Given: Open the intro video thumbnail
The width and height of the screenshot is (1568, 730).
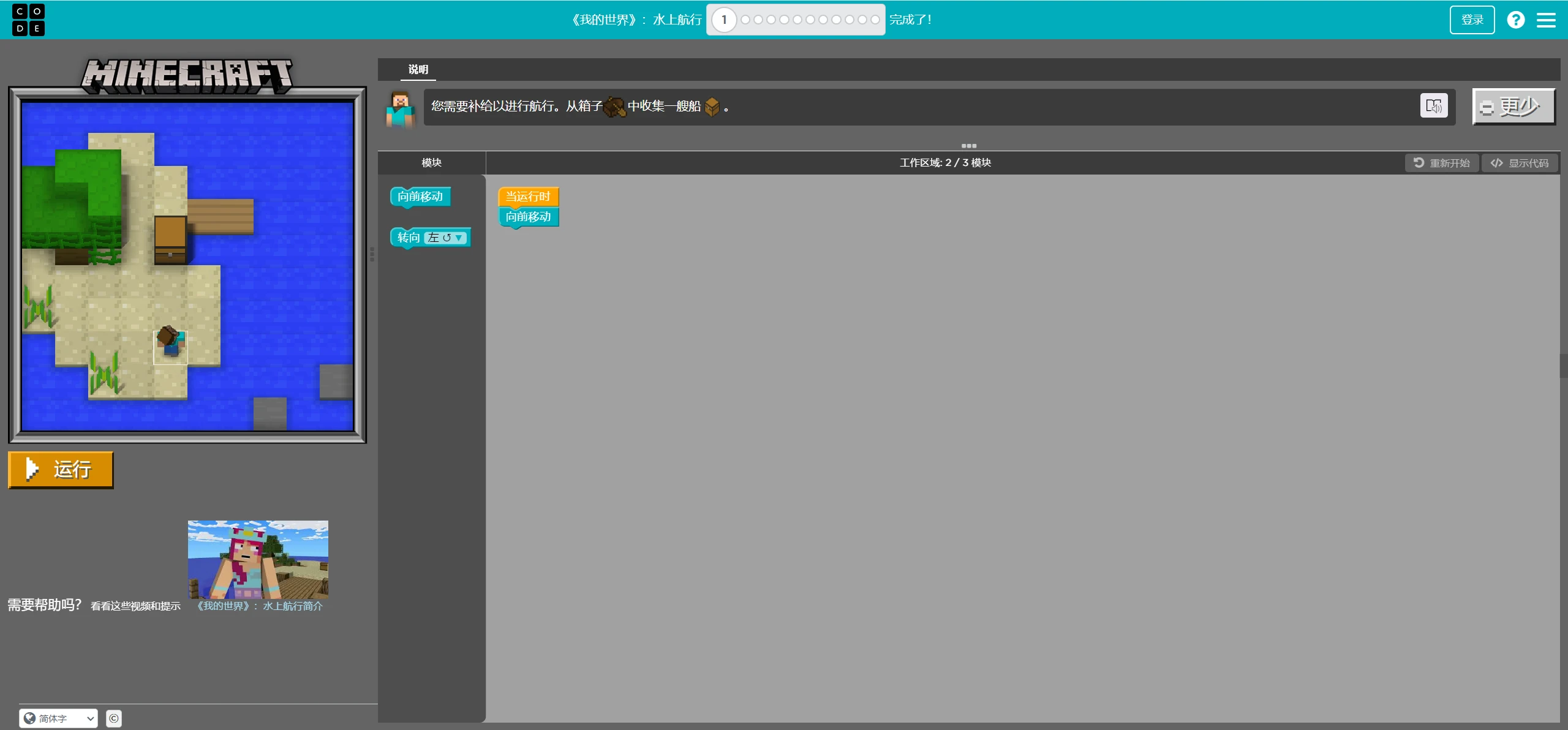Looking at the screenshot, I should coord(258,560).
